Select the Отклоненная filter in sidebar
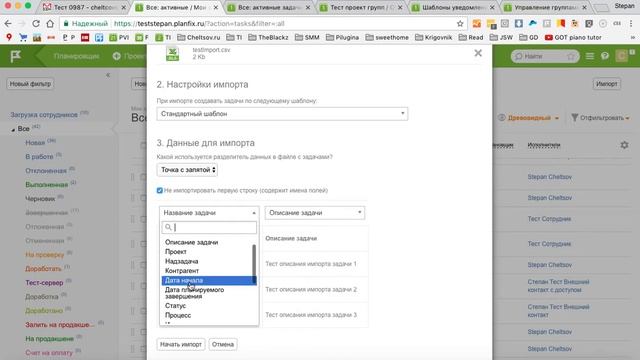The width and height of the screenshot is (640, 360). (46, 171)
